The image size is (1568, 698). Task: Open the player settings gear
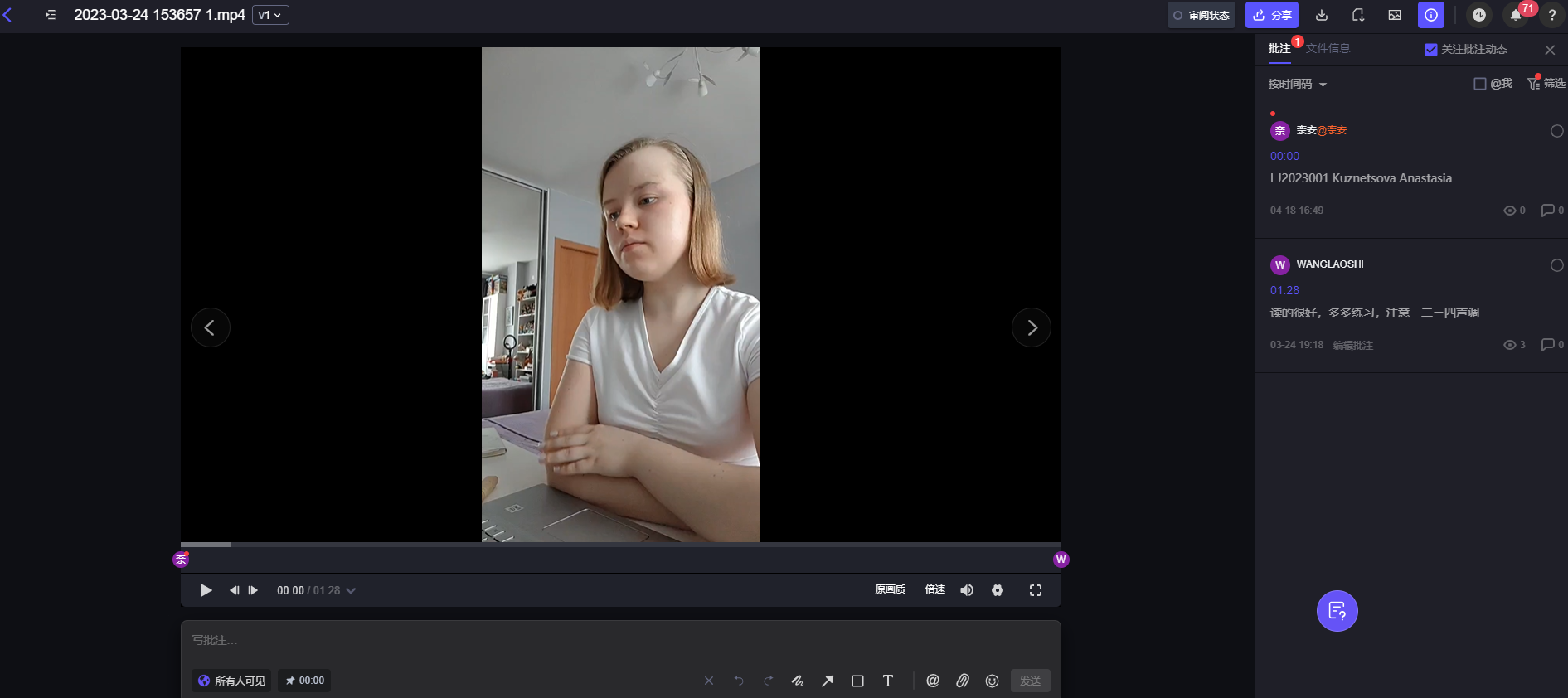click(998, 590)
